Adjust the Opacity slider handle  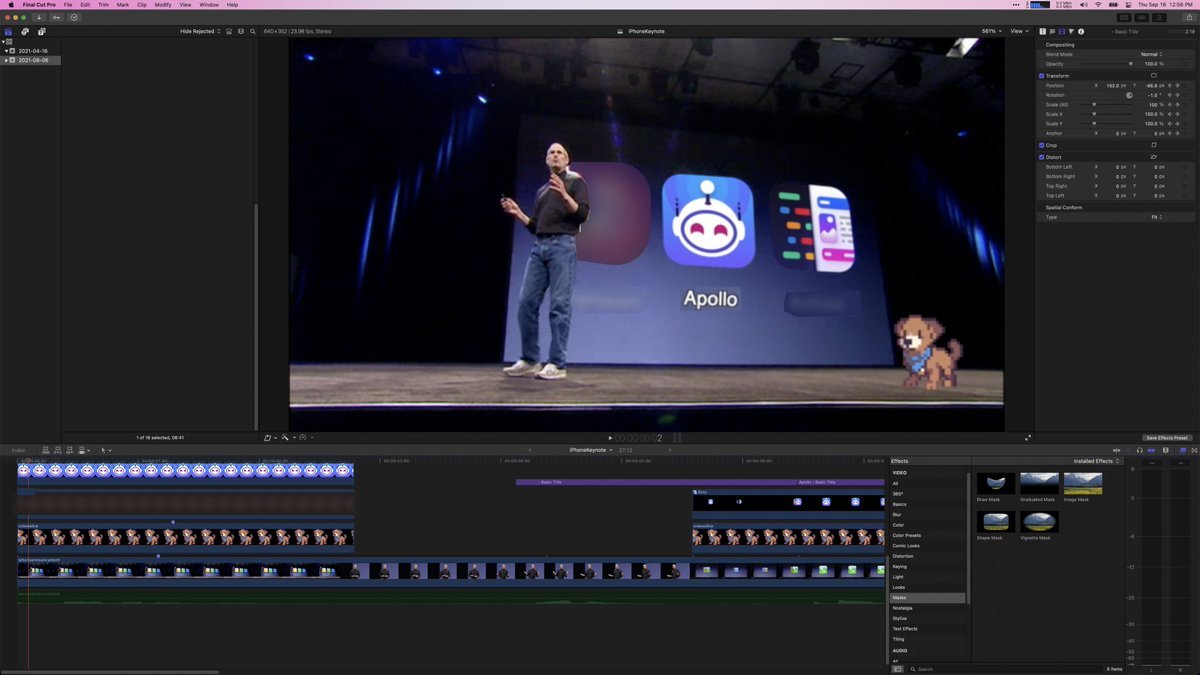click(1131, 64)
